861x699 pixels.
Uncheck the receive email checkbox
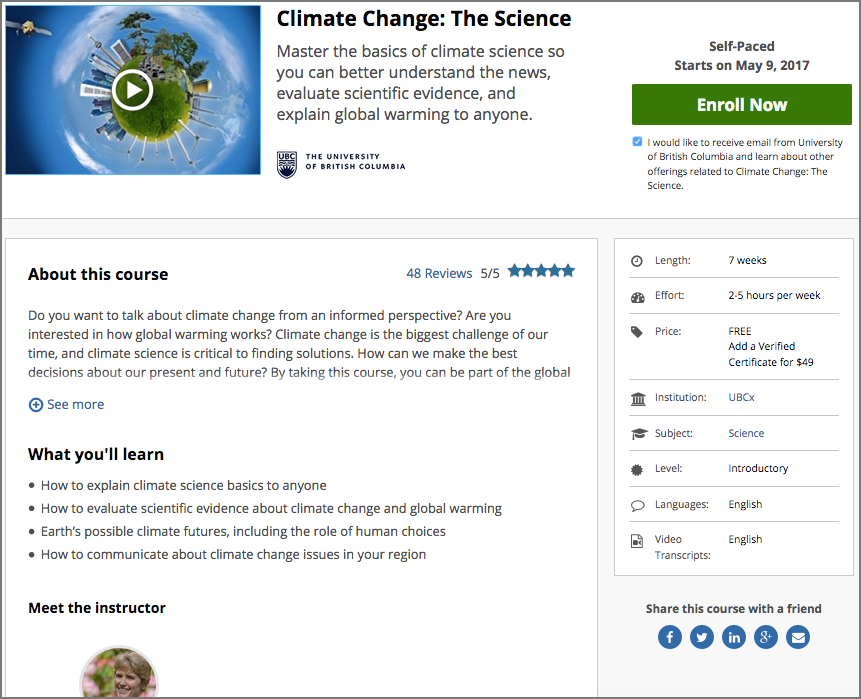click(x=638, y=142)
